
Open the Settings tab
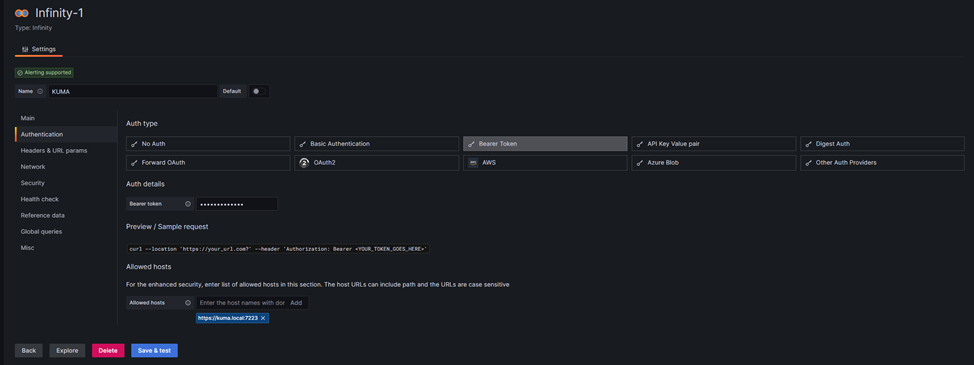[39, 49]
